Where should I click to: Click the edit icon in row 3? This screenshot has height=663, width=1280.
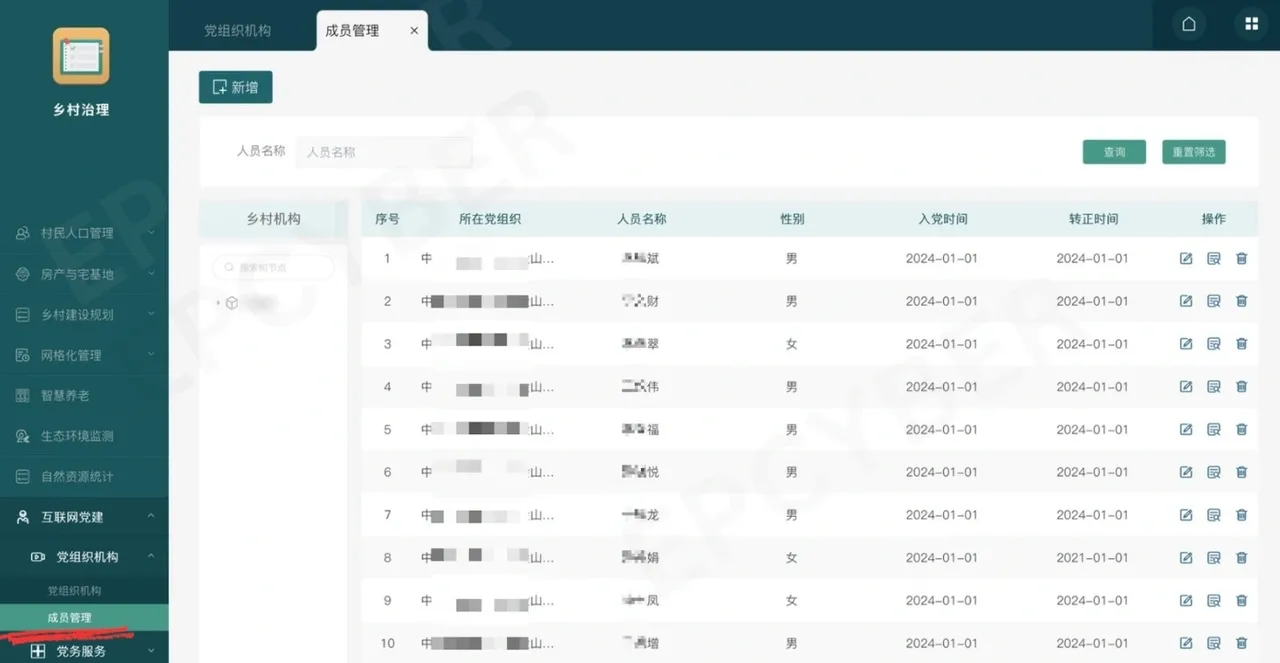(1186, 344)
